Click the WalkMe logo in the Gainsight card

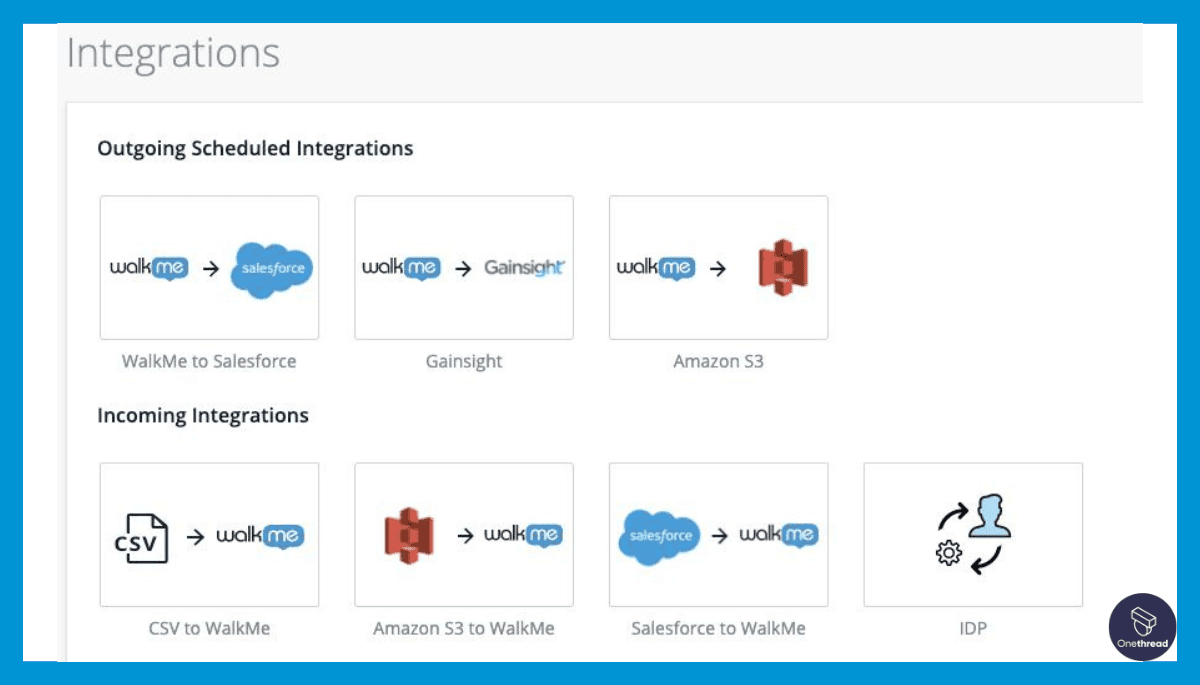click(x=402, y=267)
